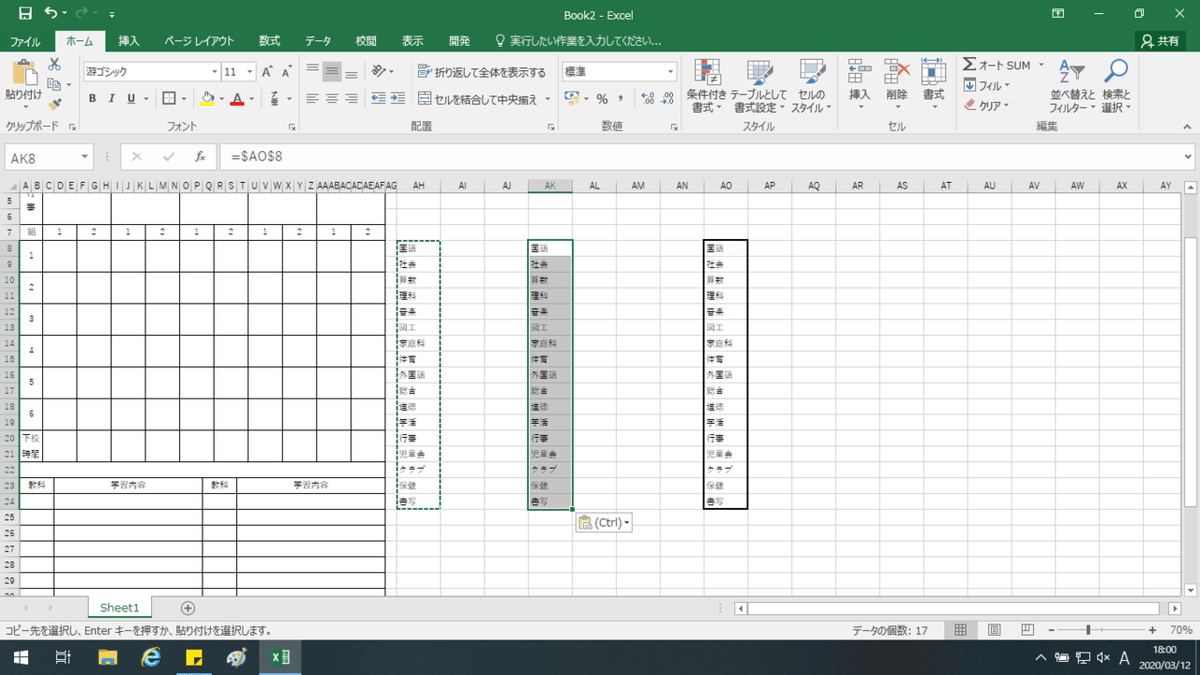Viewport: 1200px width, 675px height.
Task: Click the orientation text angle icon
Action: [x=379, y=72]
